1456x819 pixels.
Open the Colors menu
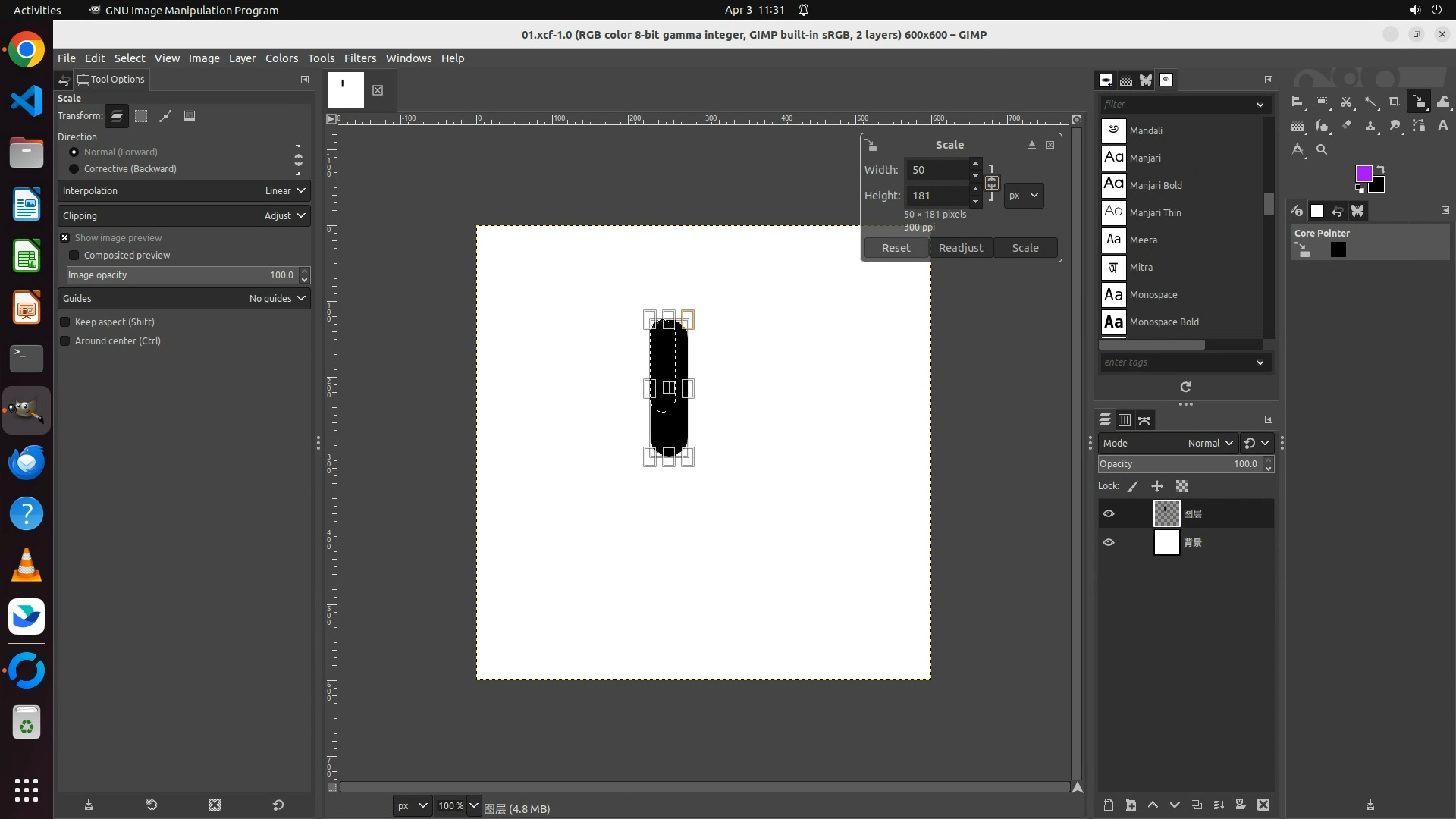click(281, 58)
